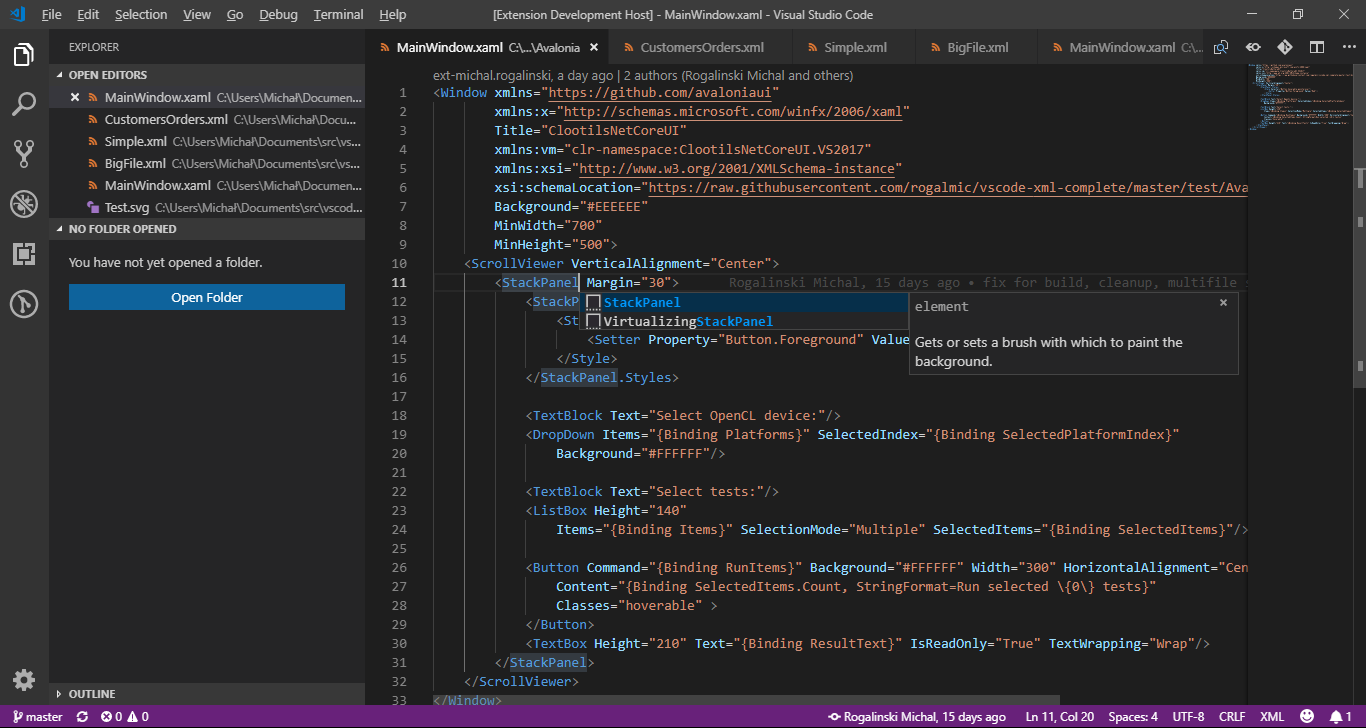Click the Open Folder button

point(206,297)
